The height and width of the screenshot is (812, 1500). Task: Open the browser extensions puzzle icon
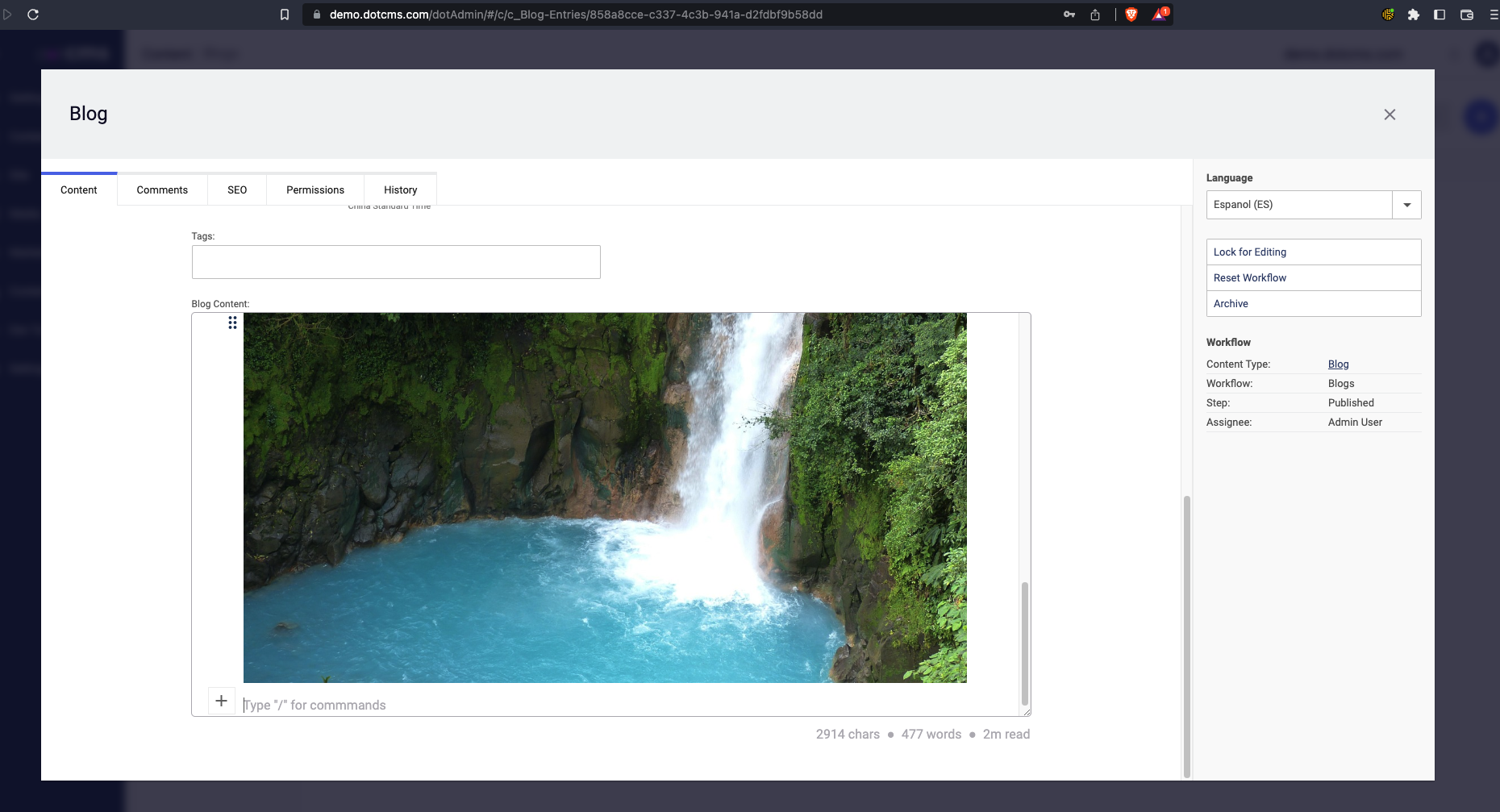[x=1415, y=14]
